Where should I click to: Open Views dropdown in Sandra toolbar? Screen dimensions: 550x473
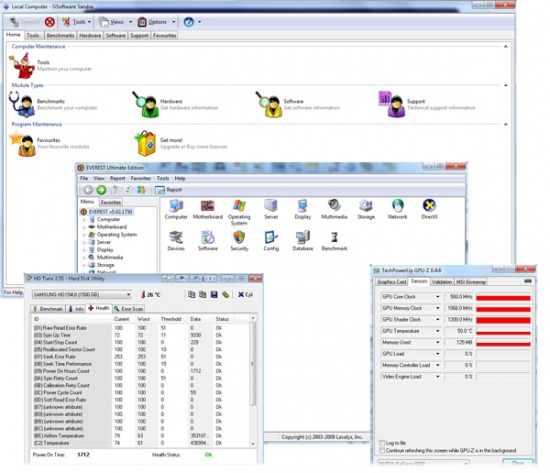point(115,22)
